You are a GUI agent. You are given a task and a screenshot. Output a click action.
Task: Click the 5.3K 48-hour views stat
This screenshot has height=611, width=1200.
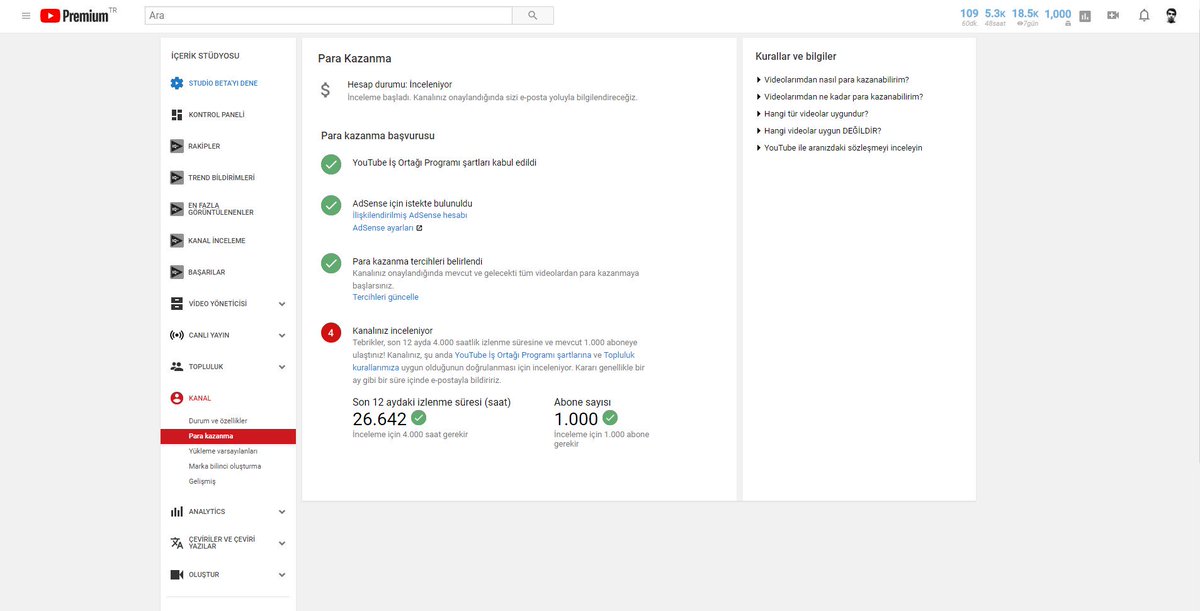(995, 17)
